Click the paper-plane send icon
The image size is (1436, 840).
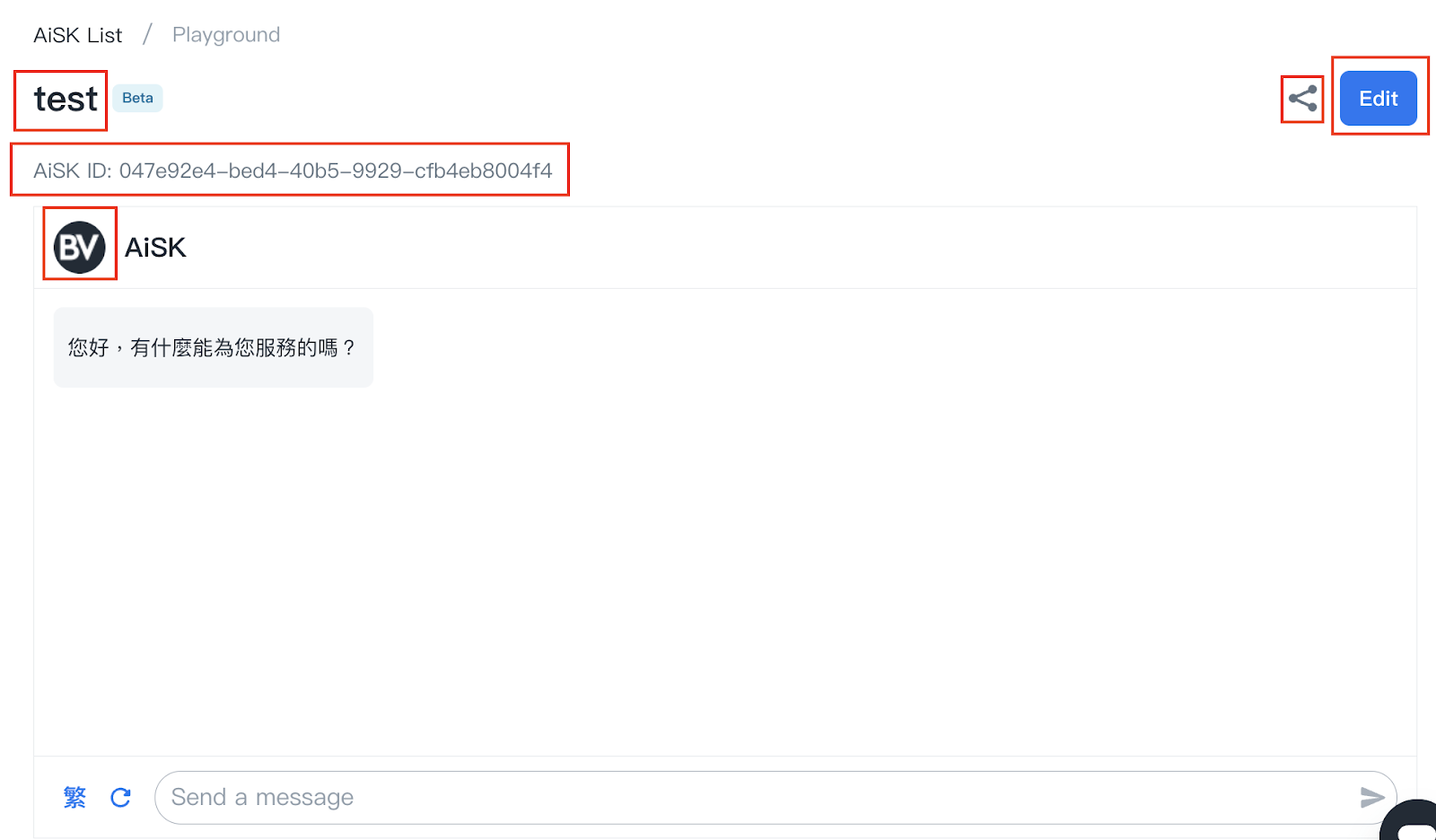tap(1372, 797)
